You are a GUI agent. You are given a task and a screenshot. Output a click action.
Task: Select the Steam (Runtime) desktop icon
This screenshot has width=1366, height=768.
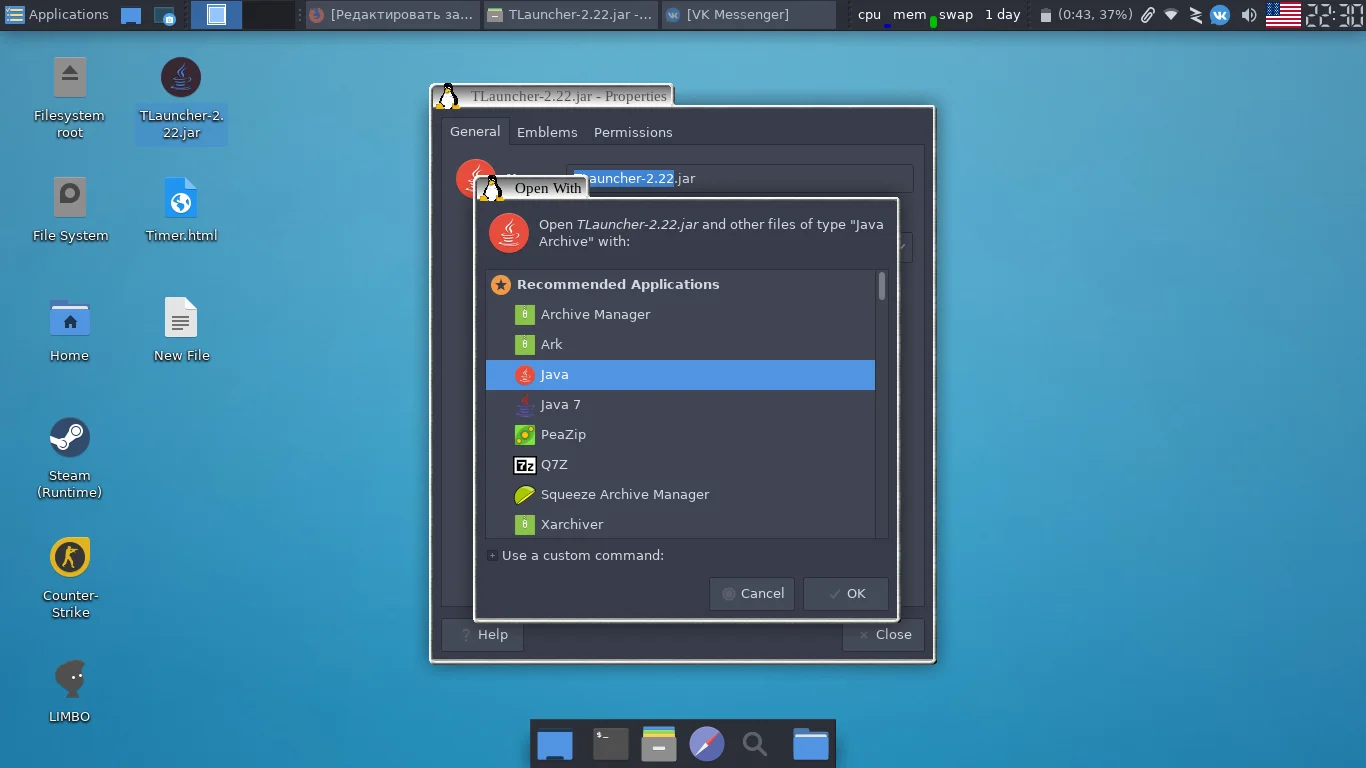click(70, 458)
